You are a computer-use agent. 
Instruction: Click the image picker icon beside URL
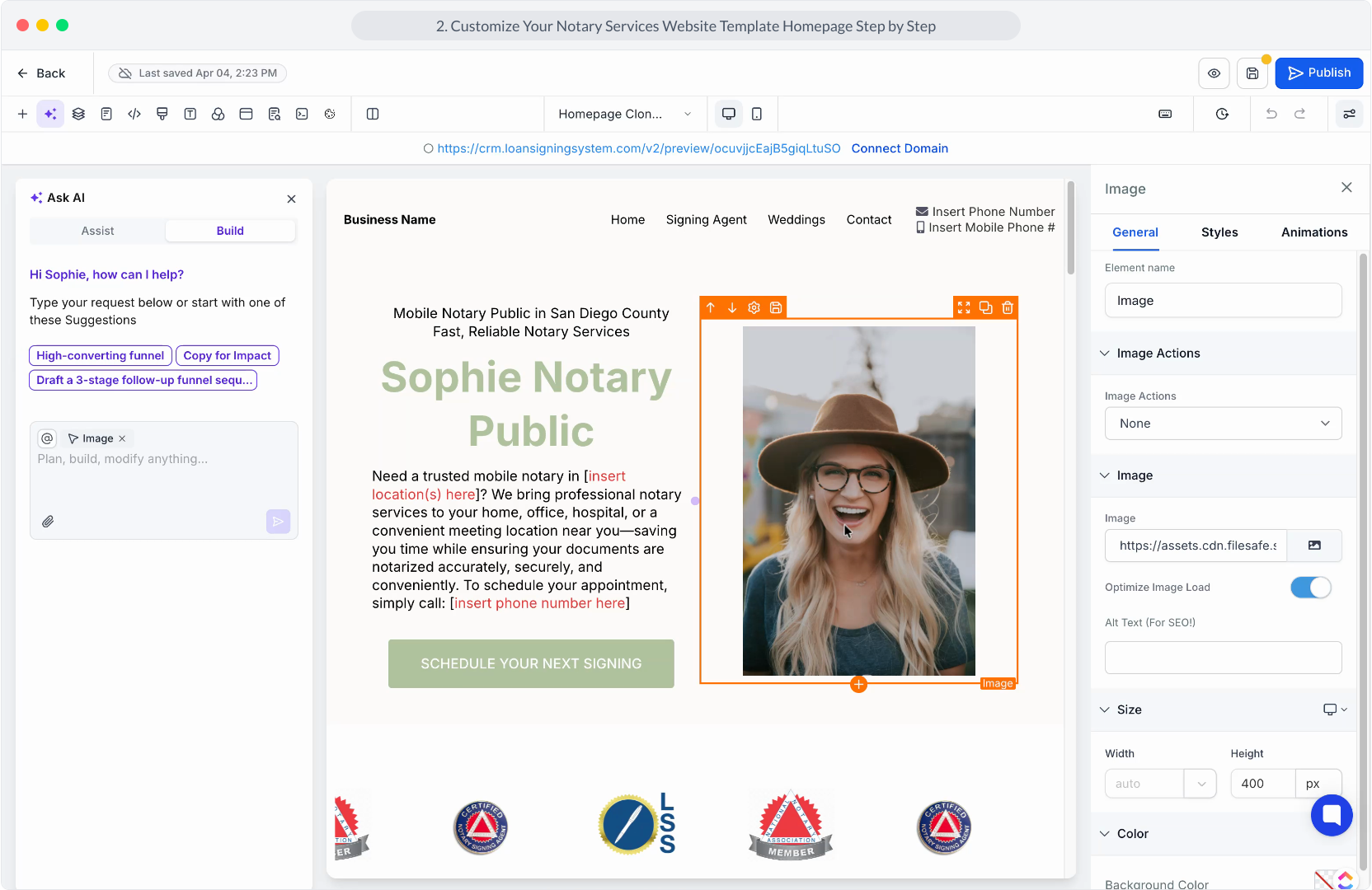[x=1314, y=546]
